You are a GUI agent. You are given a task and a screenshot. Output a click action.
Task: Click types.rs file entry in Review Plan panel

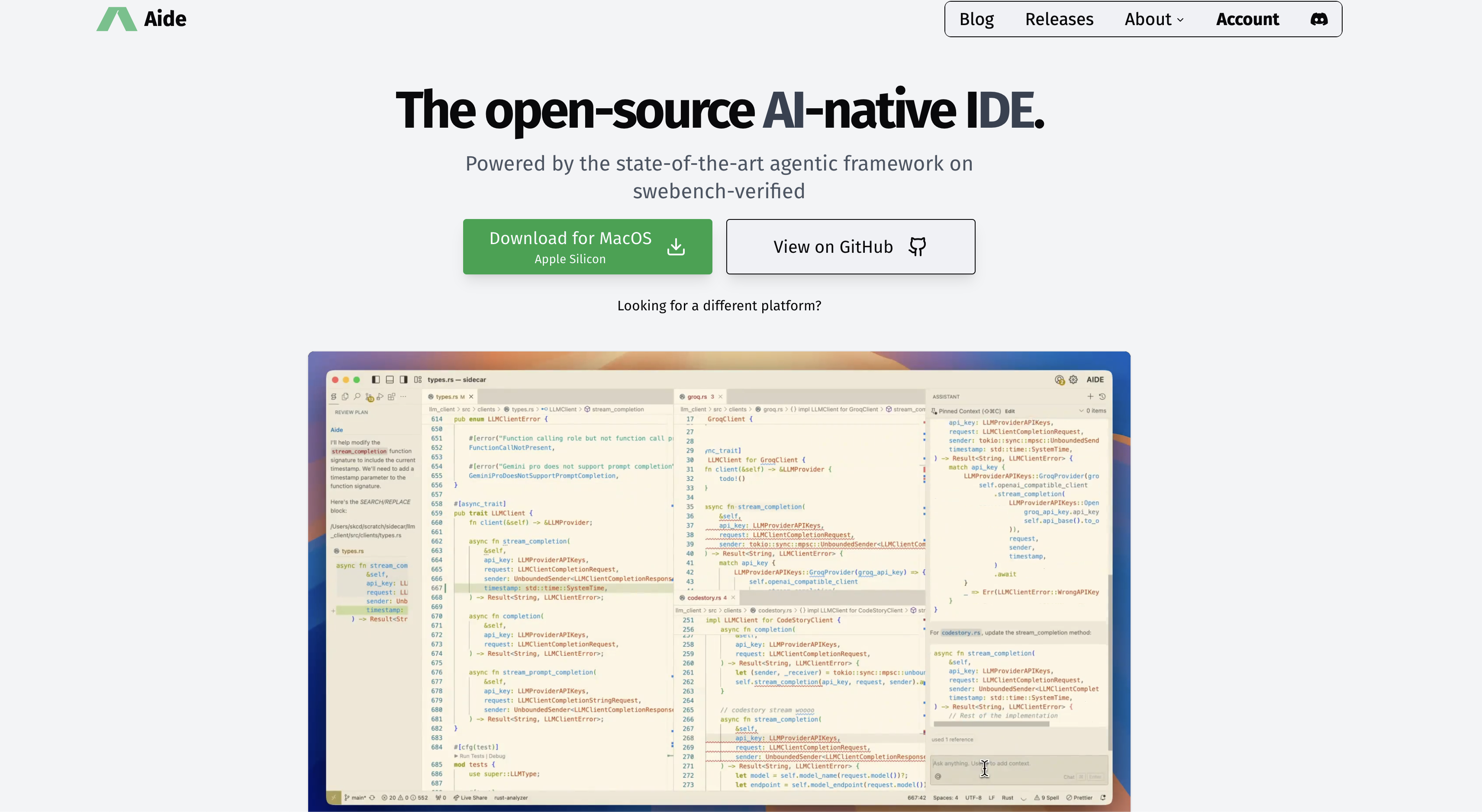349,551
